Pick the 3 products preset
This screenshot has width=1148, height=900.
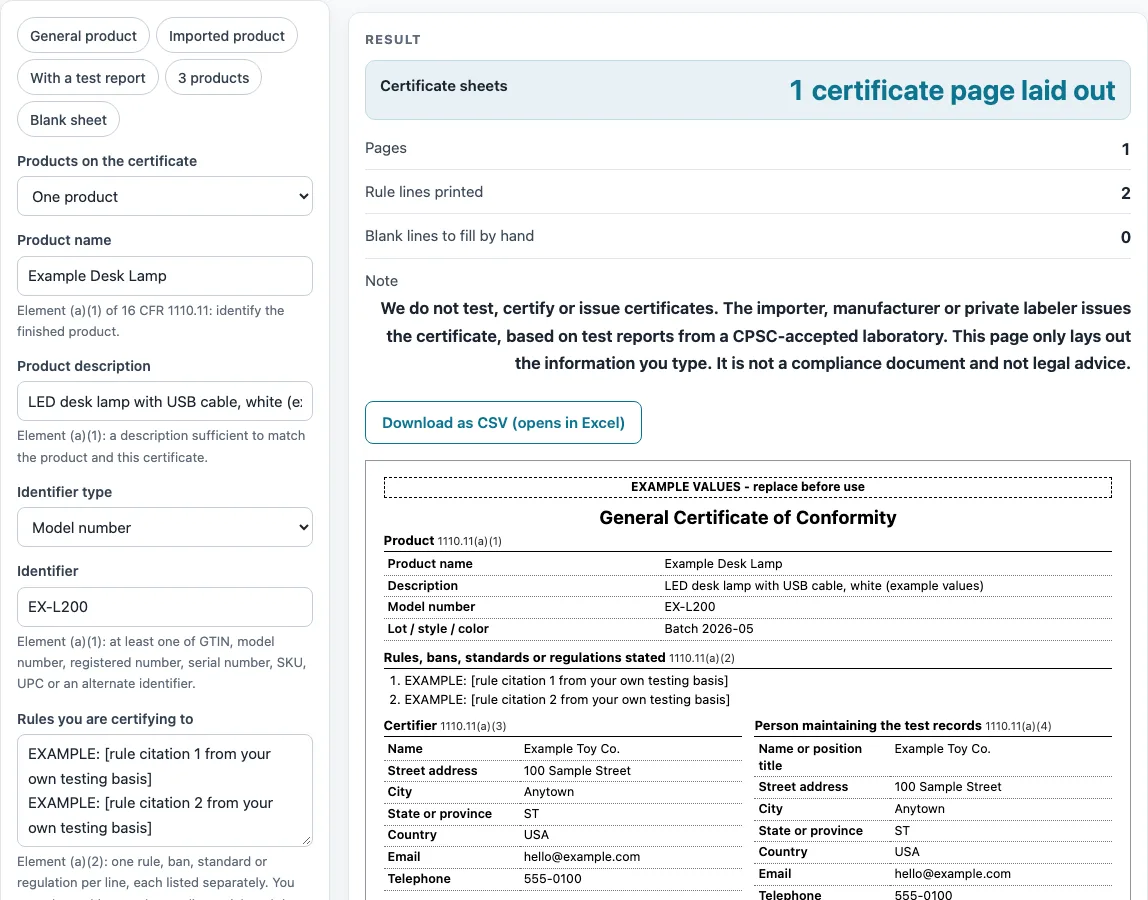click(213, 78)
